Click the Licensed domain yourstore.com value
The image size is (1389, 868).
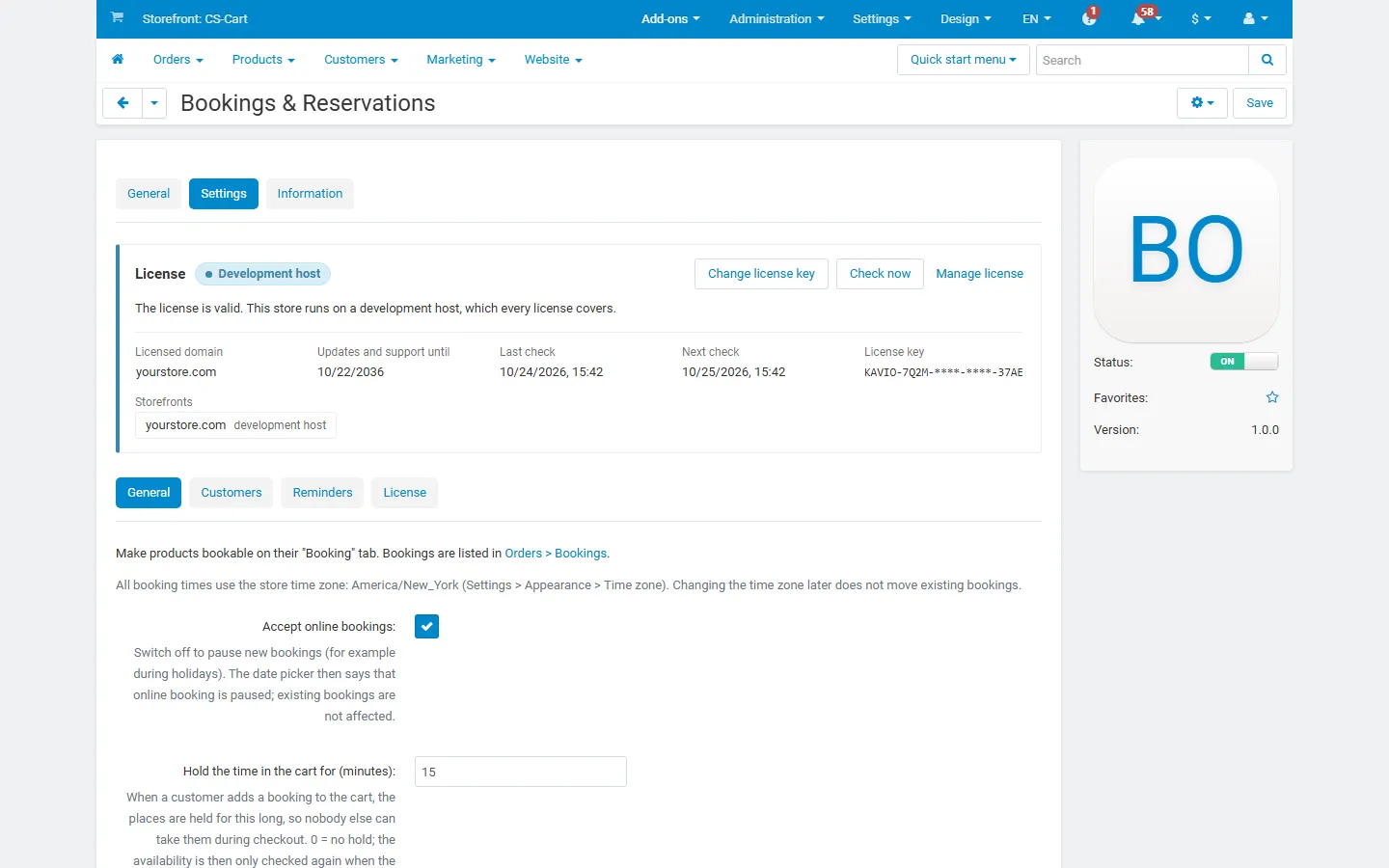[x=176, y=372]
